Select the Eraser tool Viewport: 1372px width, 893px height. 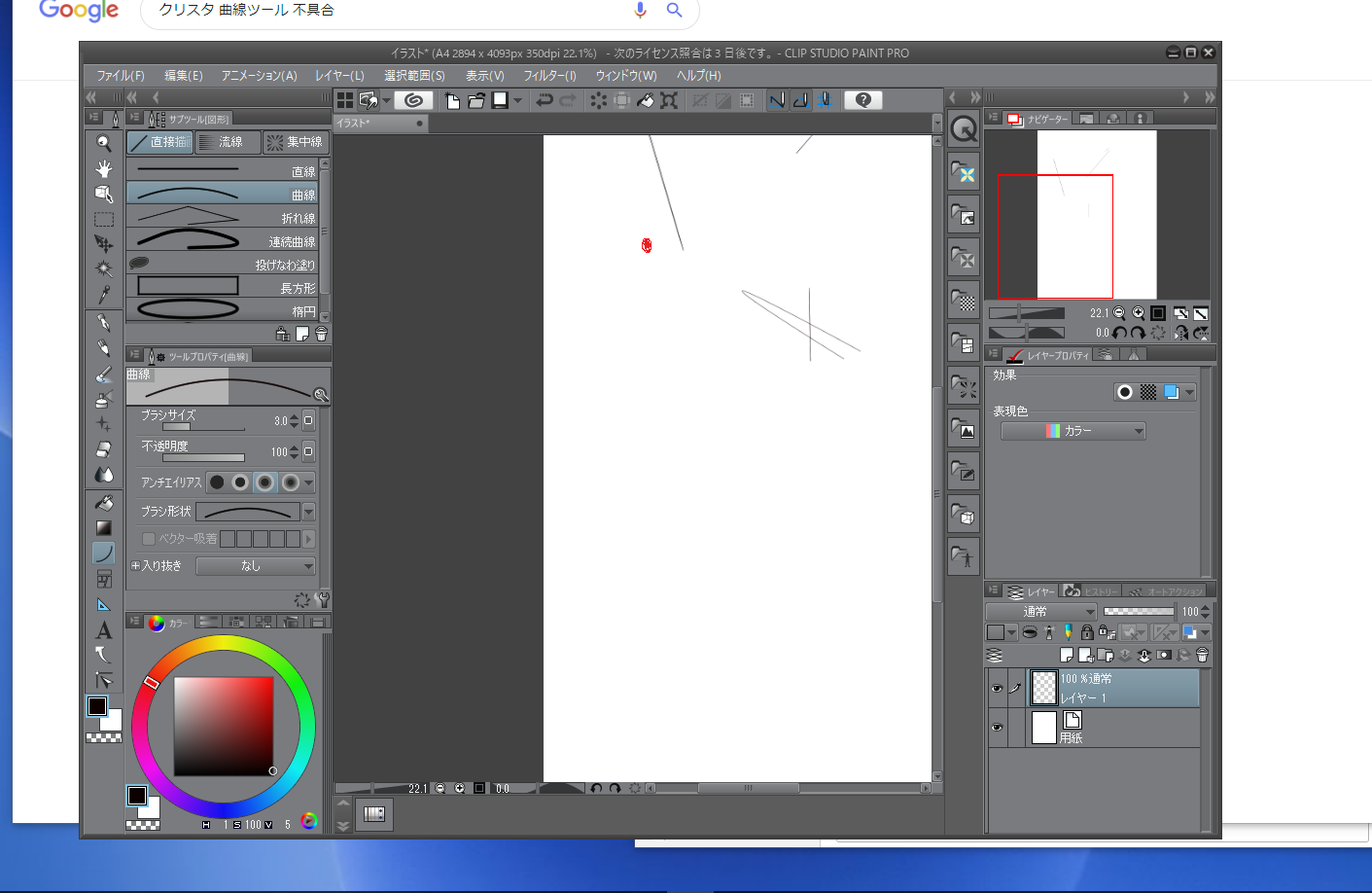point(103,449)
